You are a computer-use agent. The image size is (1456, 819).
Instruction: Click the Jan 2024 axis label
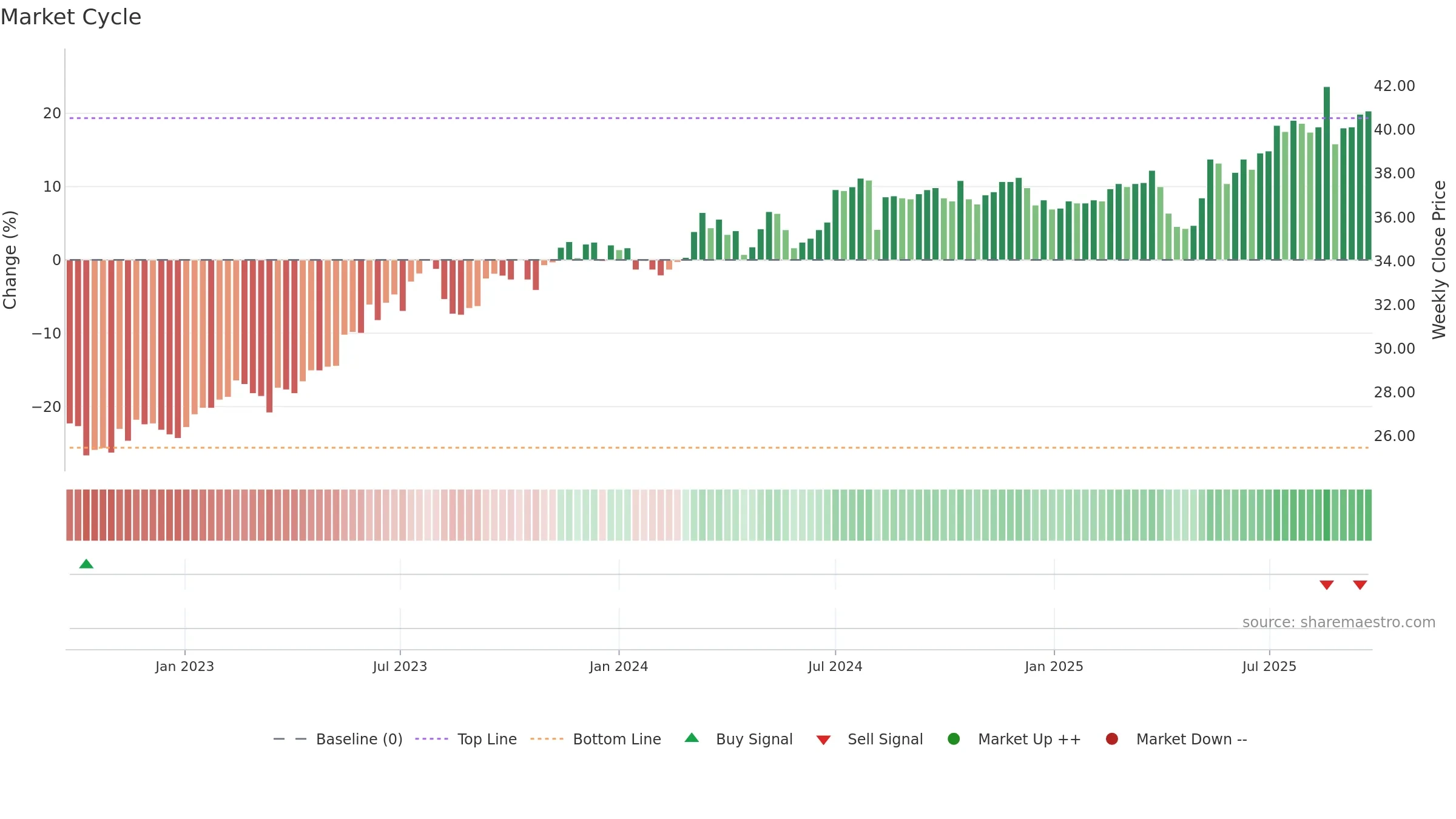click(619, 666)
